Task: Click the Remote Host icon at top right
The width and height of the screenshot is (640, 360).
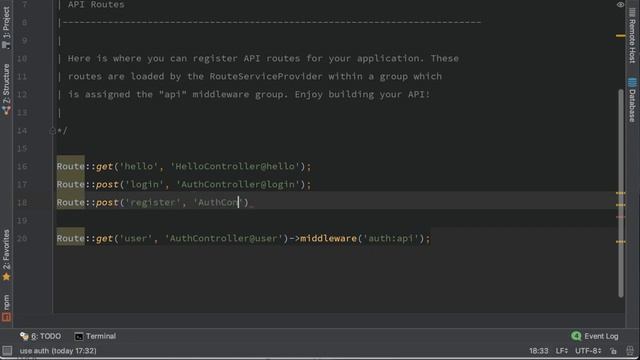Action: click(x=632, y=13)
